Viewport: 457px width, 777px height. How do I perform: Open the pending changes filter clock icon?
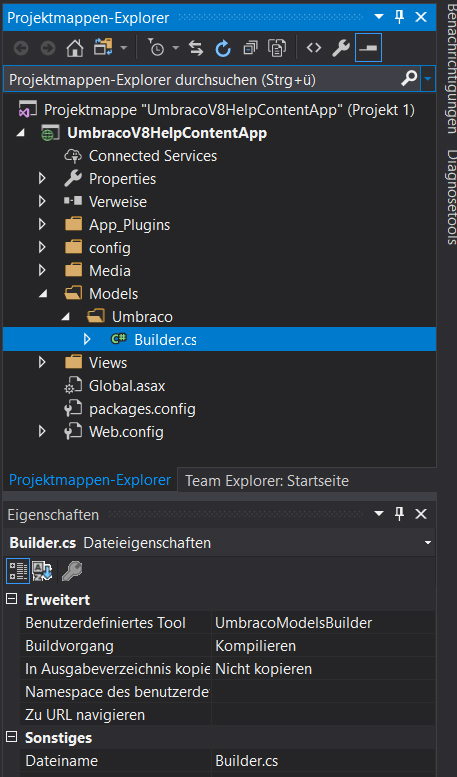tap(157, 48)
